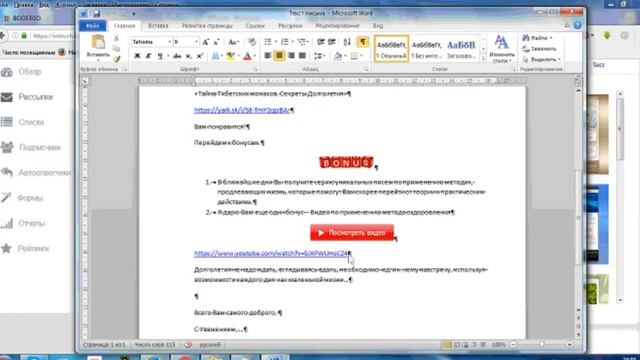Toggle the ruler button above vertical scrollbar

click(x=578, y=80)
